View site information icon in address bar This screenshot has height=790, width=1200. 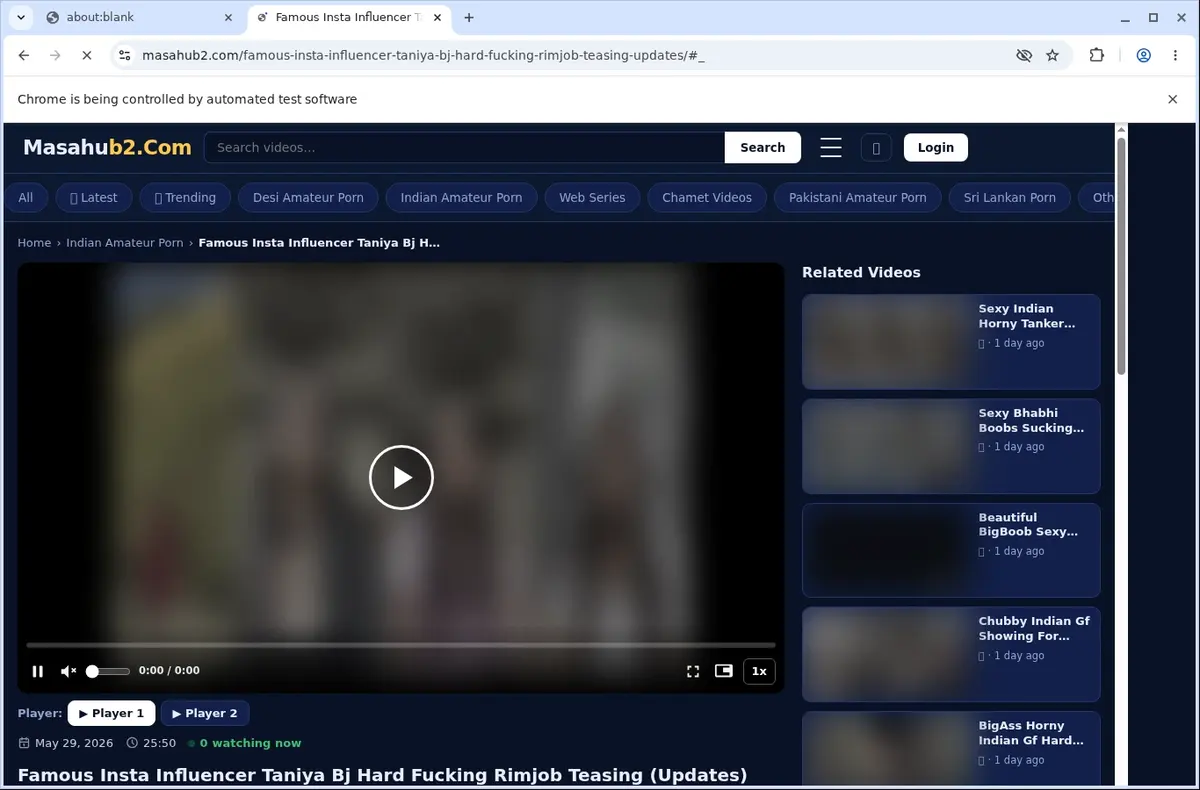point(123,56)
